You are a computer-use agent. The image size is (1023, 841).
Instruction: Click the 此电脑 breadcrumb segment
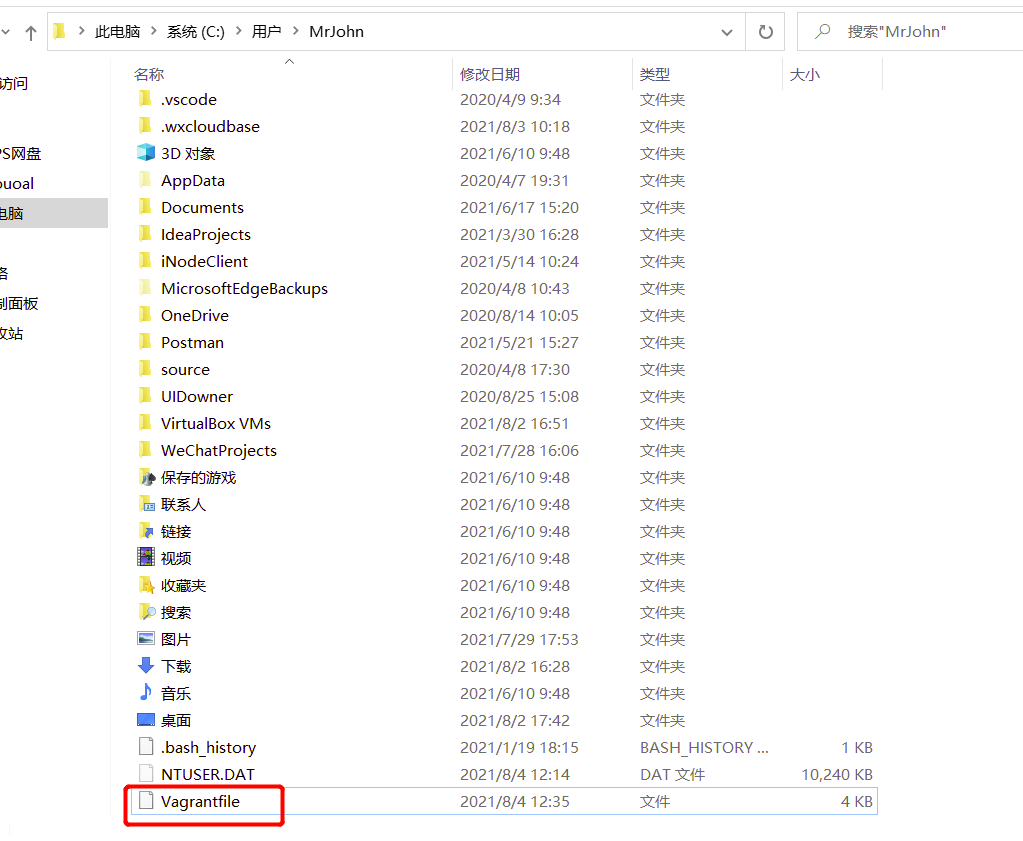point(117,32)
